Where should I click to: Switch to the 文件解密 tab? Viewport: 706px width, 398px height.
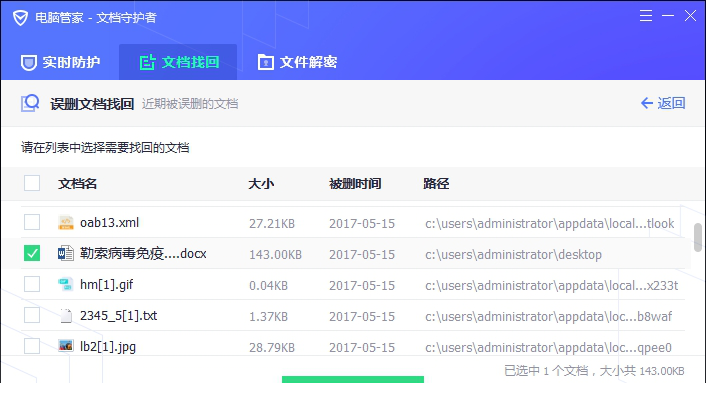pyautogui.click(x=297, y=62)
